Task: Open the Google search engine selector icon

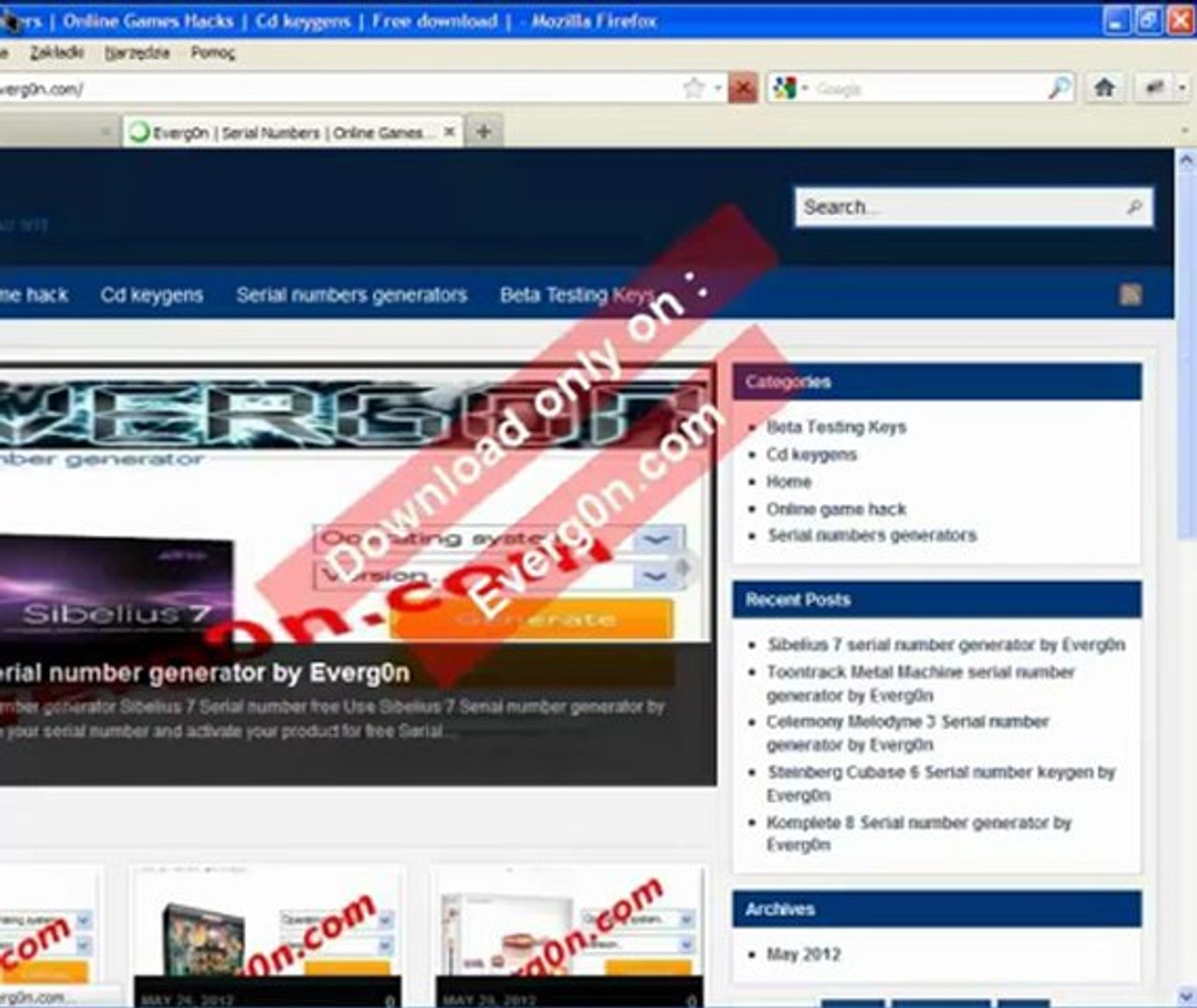Action: click(783, 88)
